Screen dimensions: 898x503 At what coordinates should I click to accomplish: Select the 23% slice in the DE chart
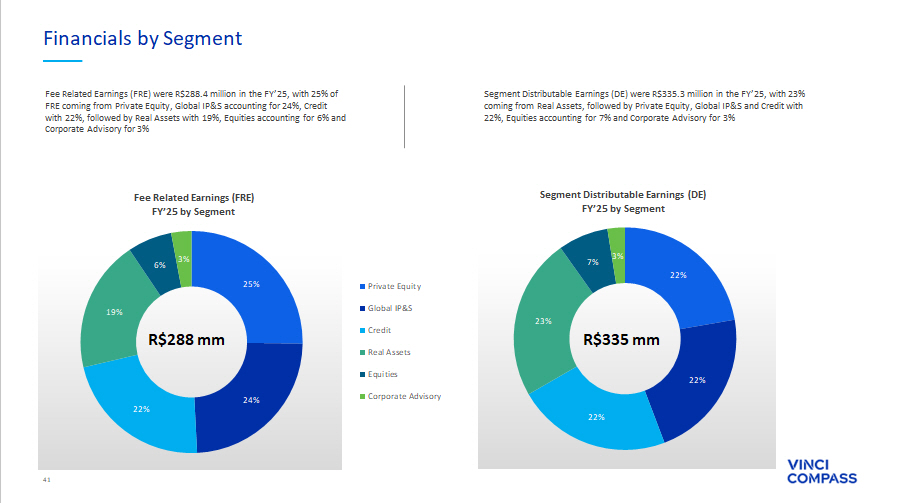543,321
